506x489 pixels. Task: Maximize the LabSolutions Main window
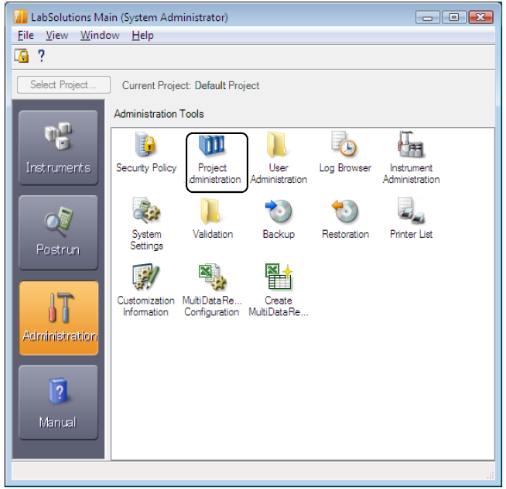(x=454, y=17)
